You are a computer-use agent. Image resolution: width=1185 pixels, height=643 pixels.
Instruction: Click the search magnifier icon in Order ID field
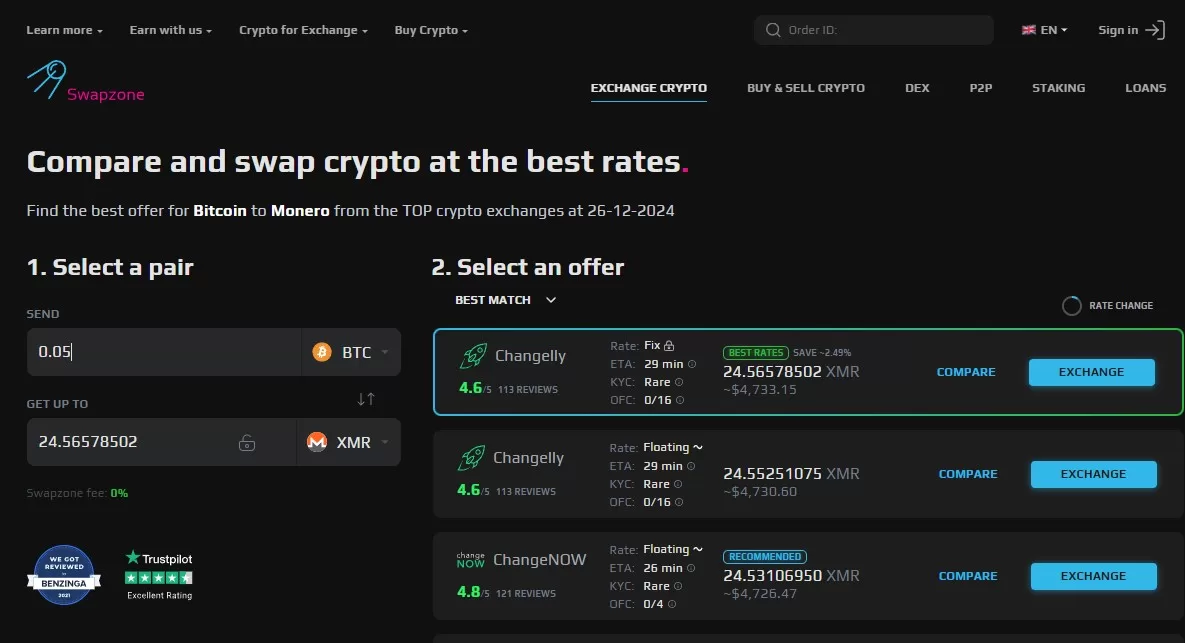point(772,30)
